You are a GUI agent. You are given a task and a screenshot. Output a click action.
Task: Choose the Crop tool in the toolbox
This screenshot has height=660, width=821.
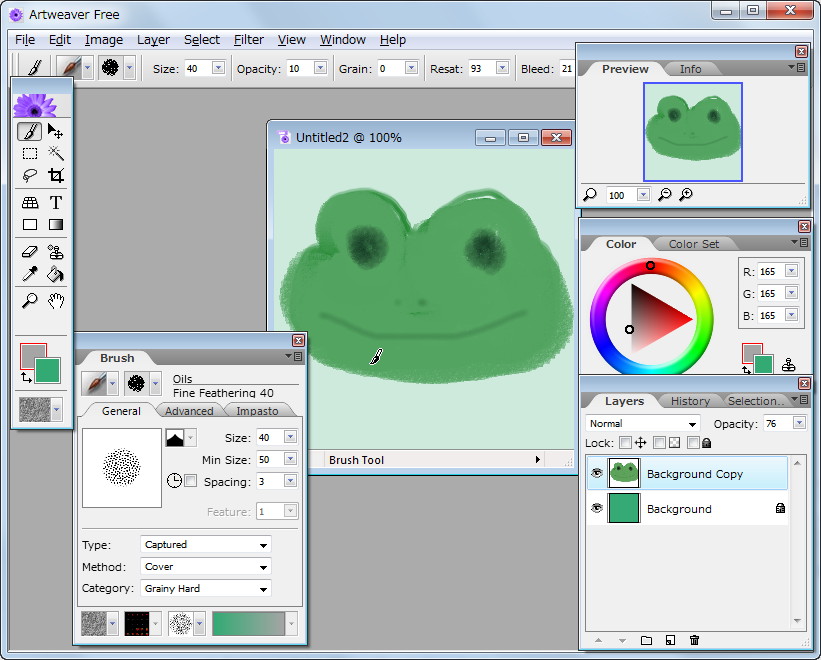coord(56,176)
